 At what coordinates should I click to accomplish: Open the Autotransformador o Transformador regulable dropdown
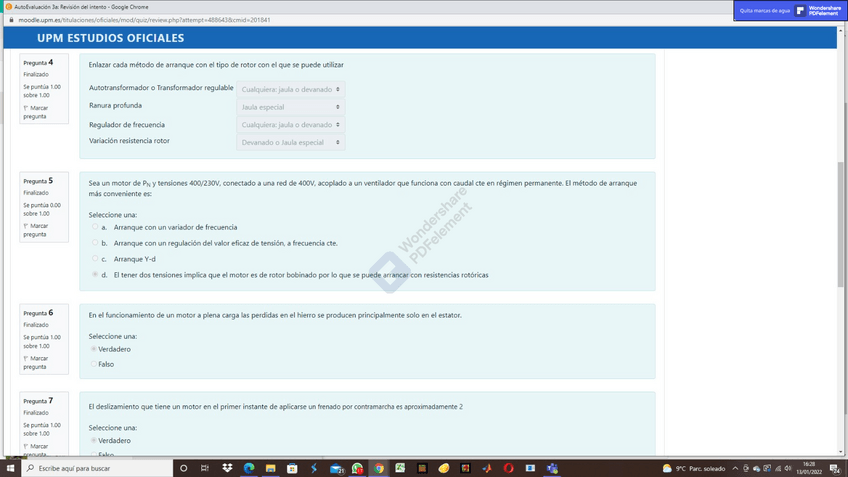(x=291, y=90)
